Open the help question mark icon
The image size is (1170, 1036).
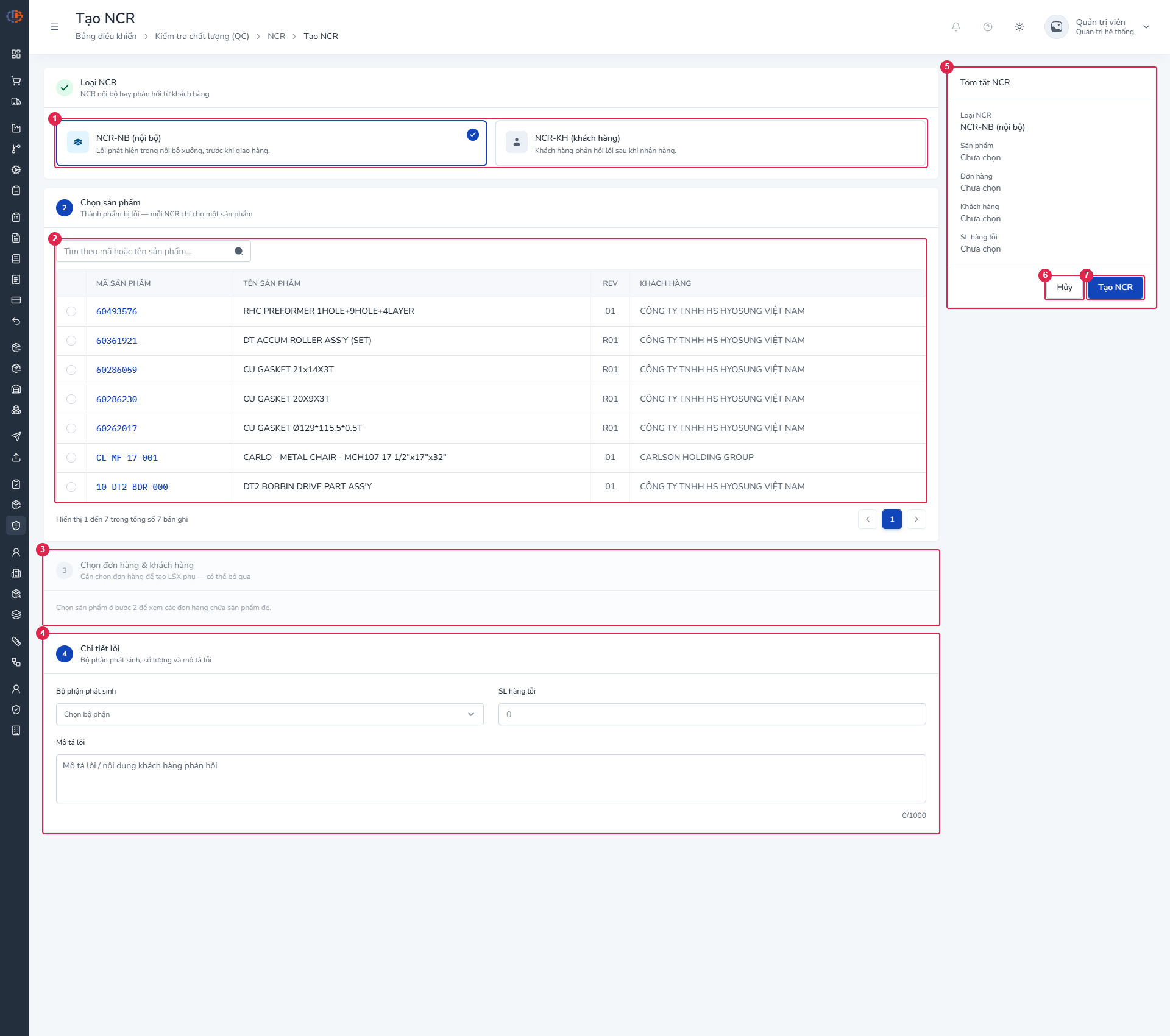(x=988, y=27)
